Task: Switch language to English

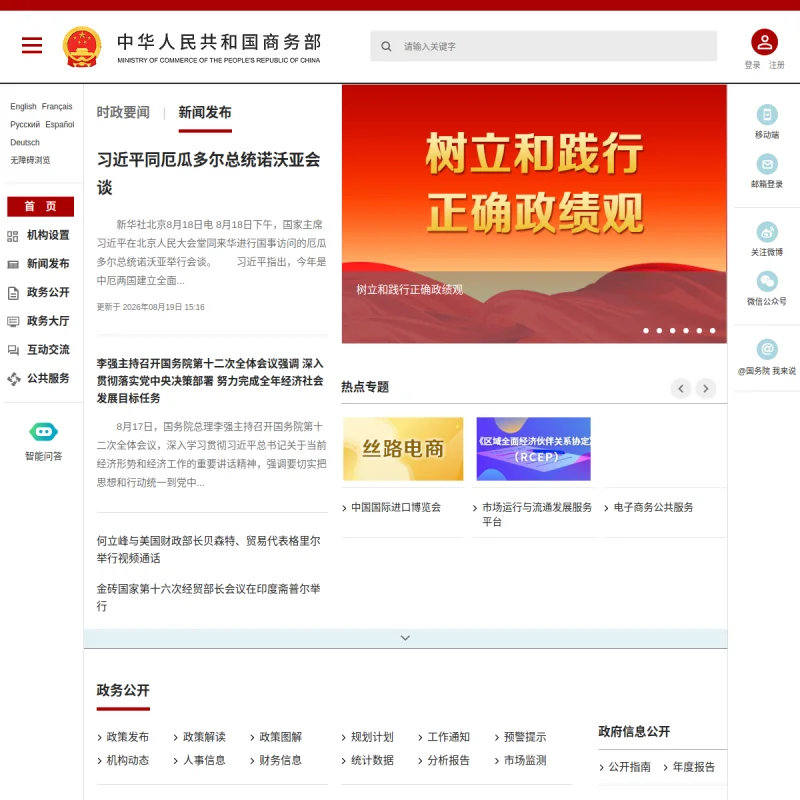Action: (x=23, y=106)
